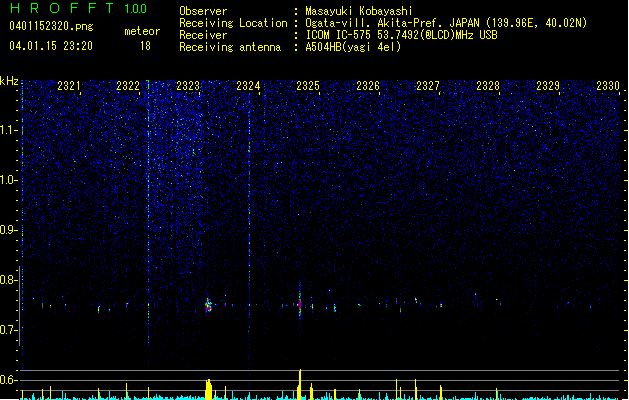Click the Receiving antenna label
This screenshot has height=400, width=629.
[x=230, y=47]
